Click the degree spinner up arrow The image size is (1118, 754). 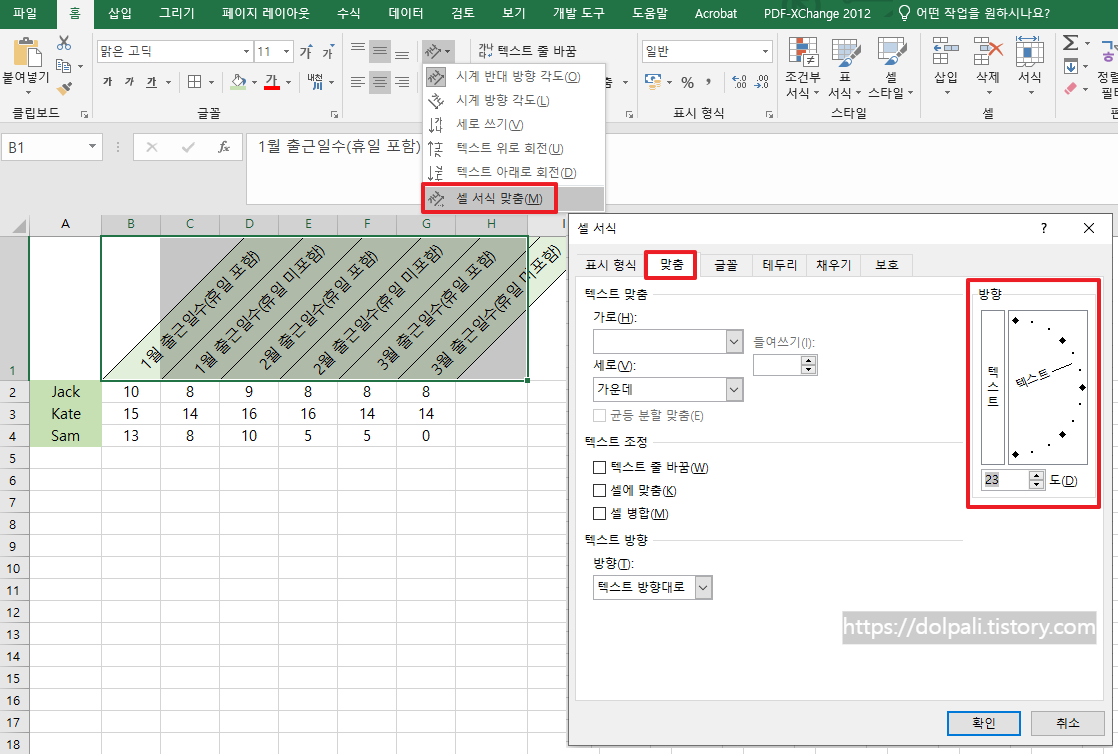coord(1037,475)
